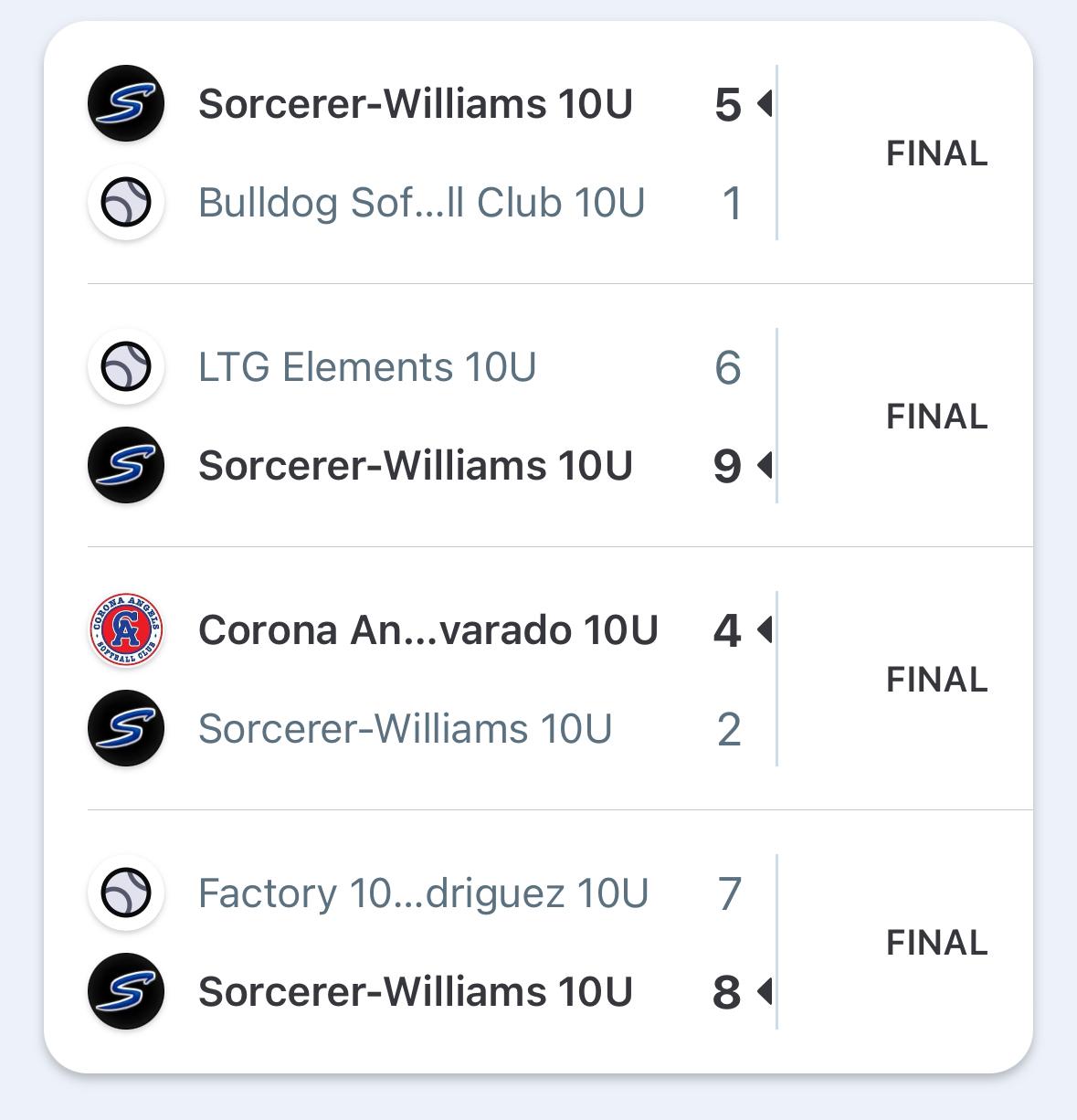Click winner arrow next to score 5
The height and width of the screenshot is (1120, 1077).
point(765,104)
